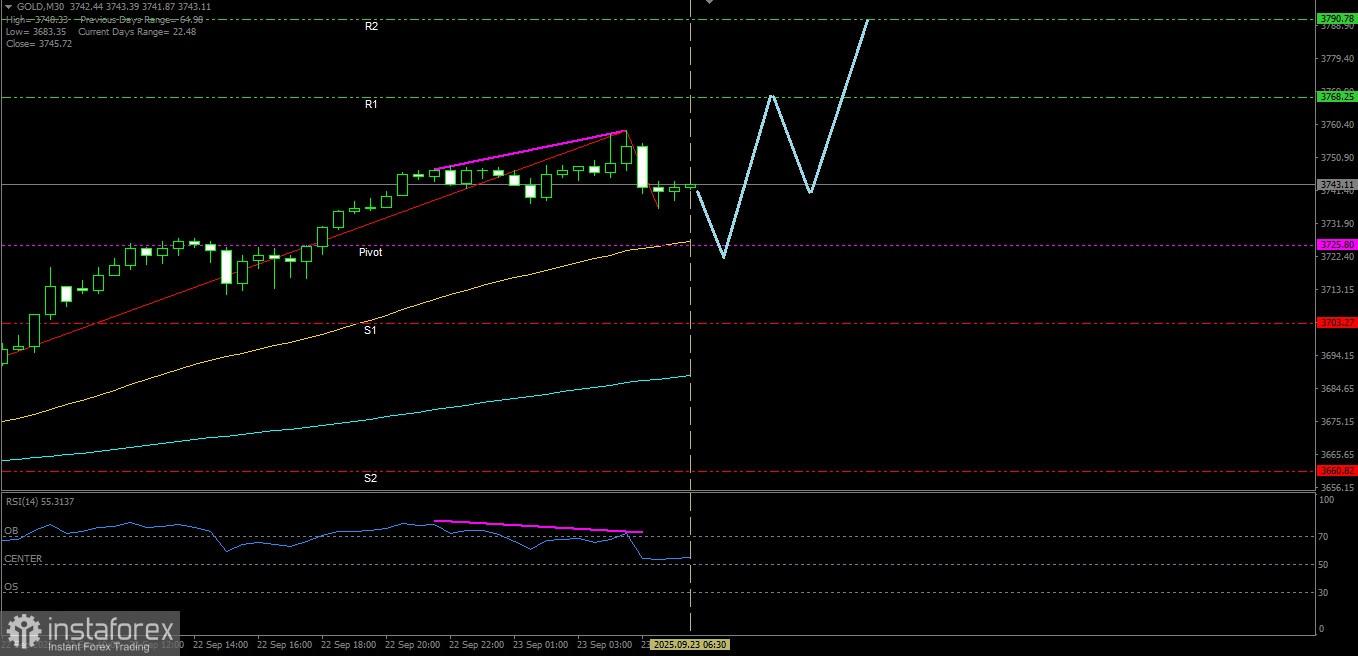
Task: Click the RSI(14) 55.3137 indicator label
Action: 39,502
